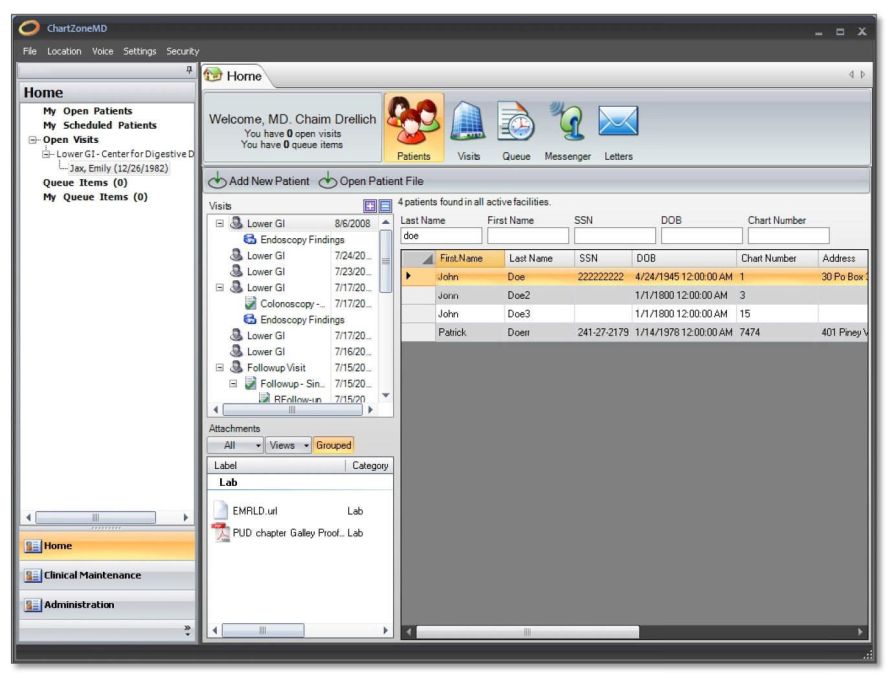The width and height of the screenshot is (896, 678).
Task: Click the First Name search field
Action: [528, 236]
